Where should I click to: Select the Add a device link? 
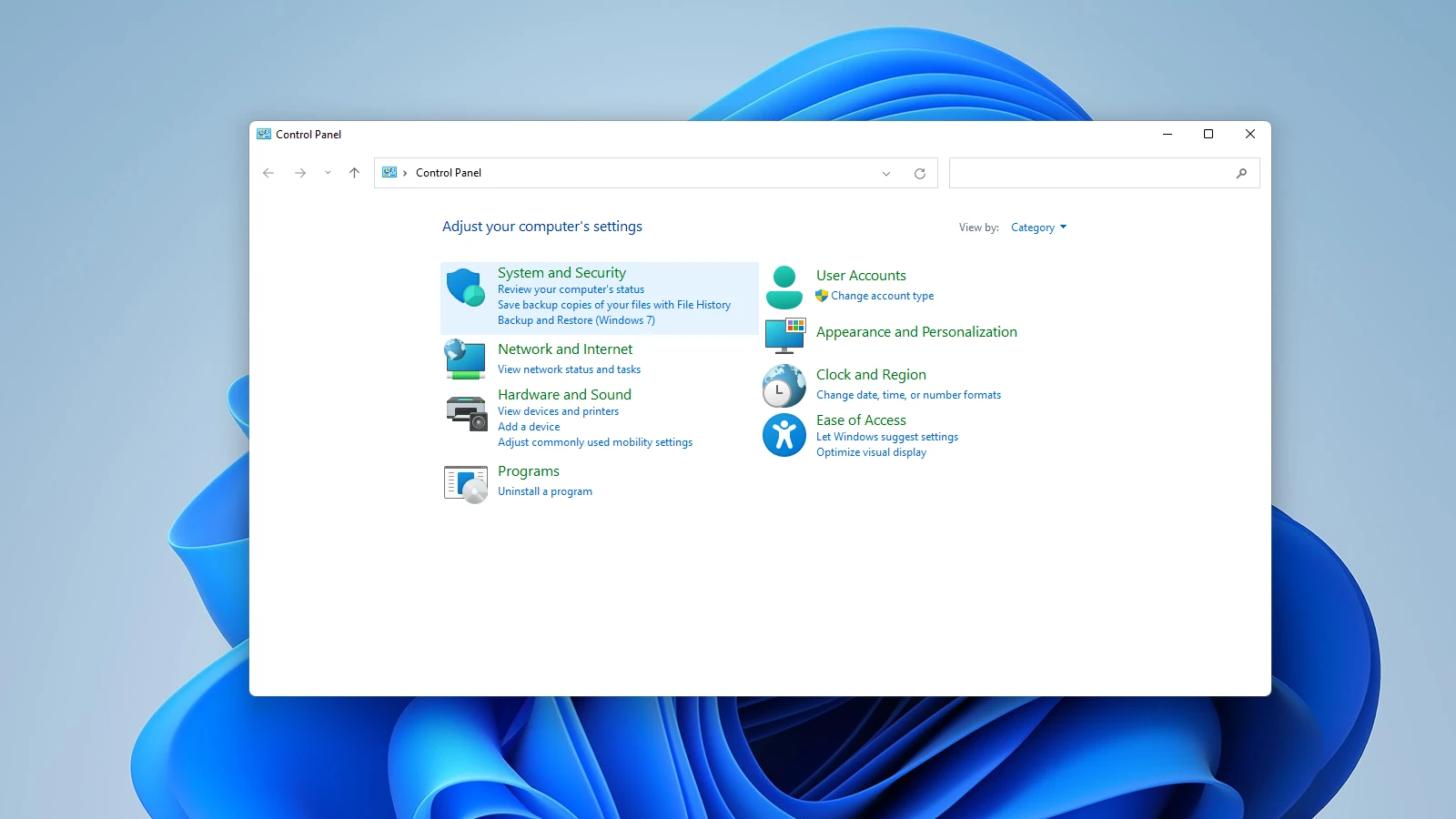[x=529, y=427]
